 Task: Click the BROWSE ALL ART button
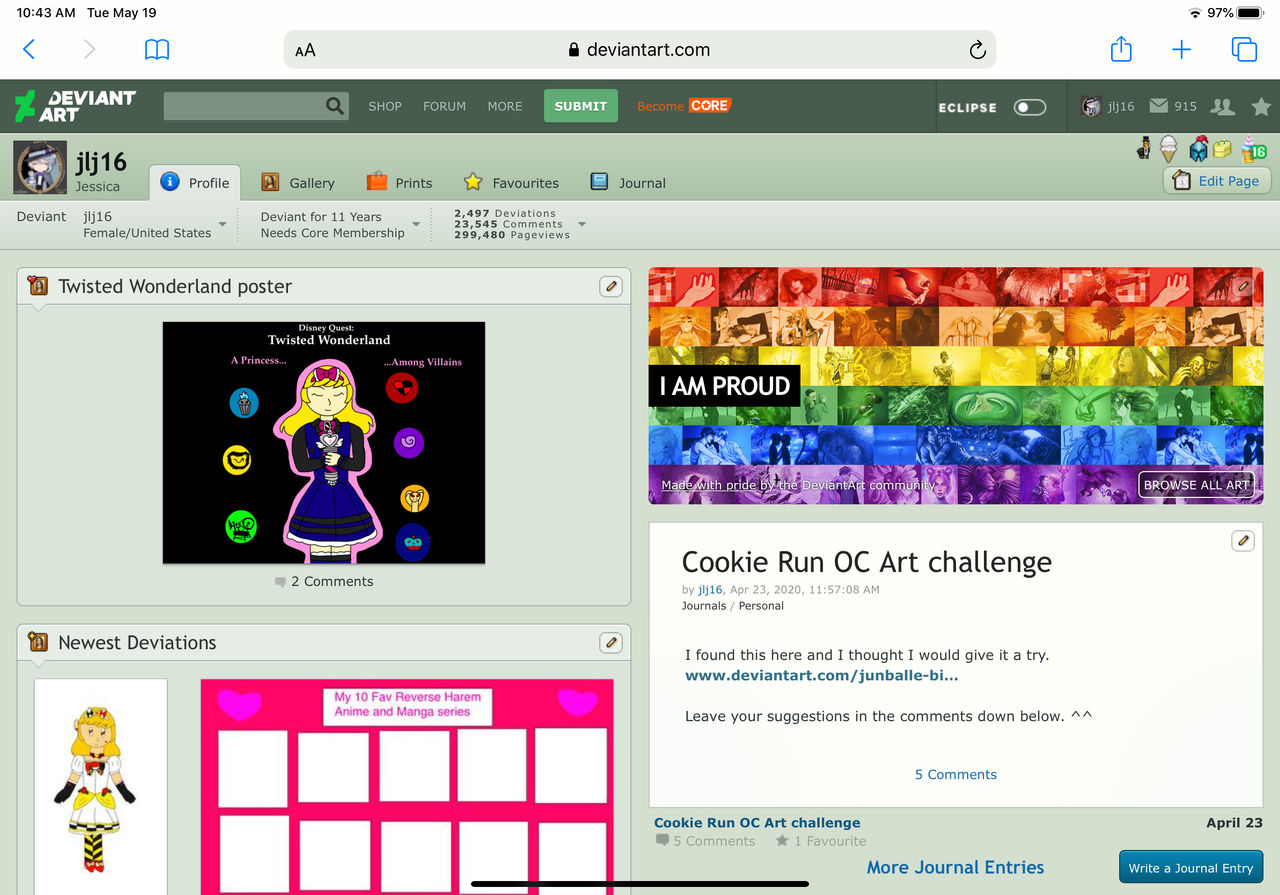coord(1197,485)
